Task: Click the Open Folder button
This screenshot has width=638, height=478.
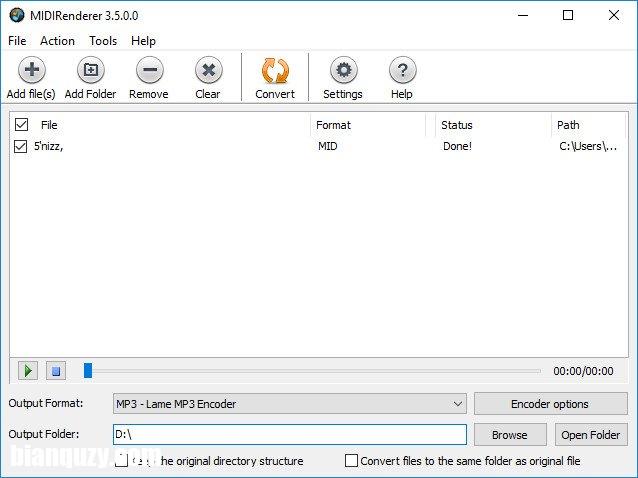Action: point(591,434)
